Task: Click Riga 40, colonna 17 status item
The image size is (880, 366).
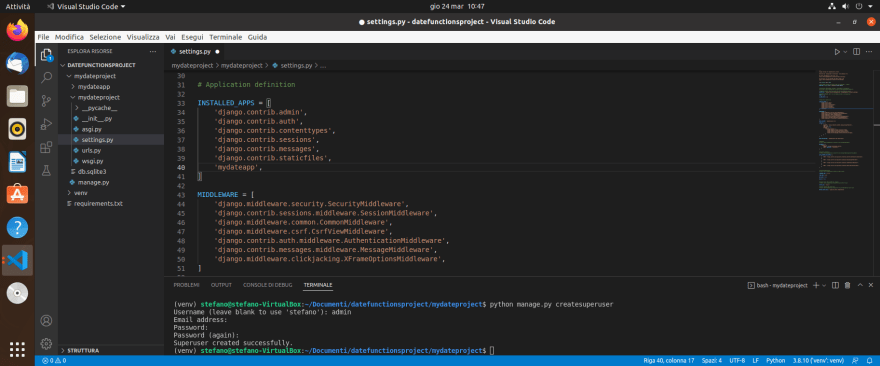Action: coord(669,360)
